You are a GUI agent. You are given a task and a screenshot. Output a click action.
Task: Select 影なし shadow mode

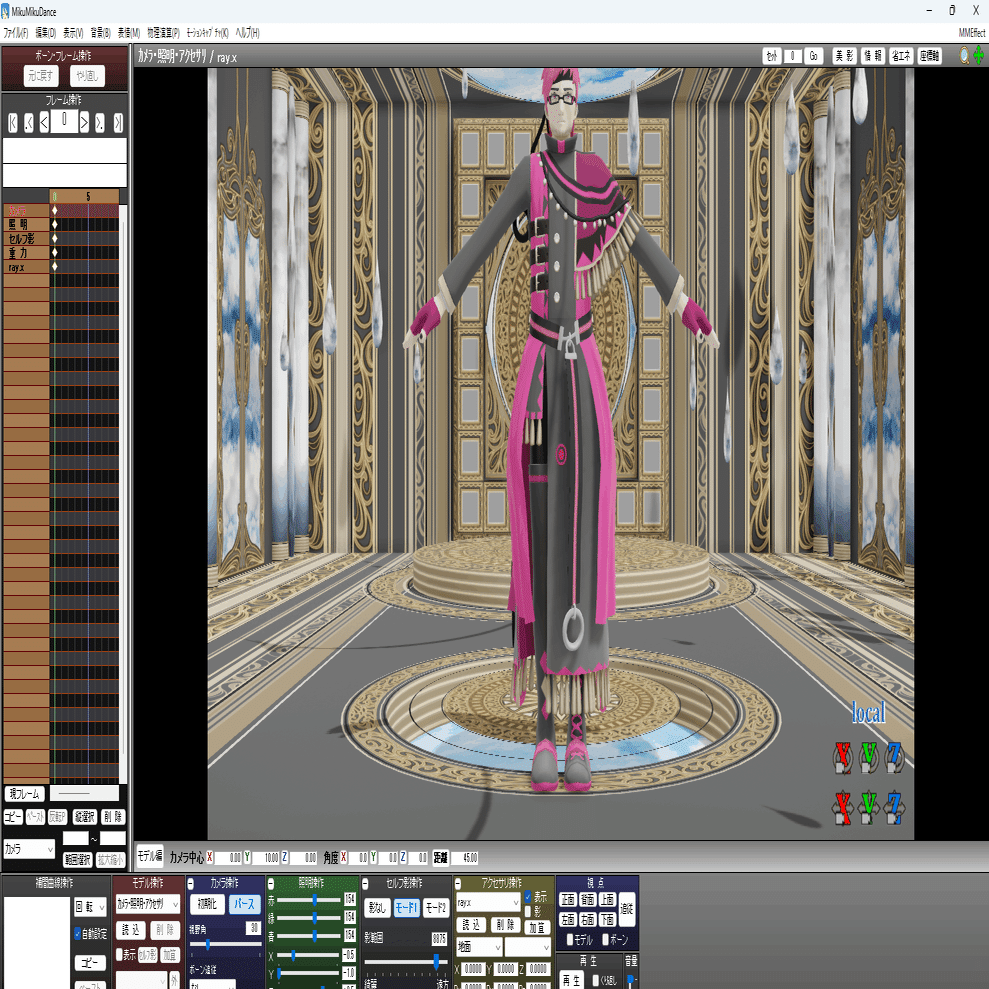(x=377, y=908)
